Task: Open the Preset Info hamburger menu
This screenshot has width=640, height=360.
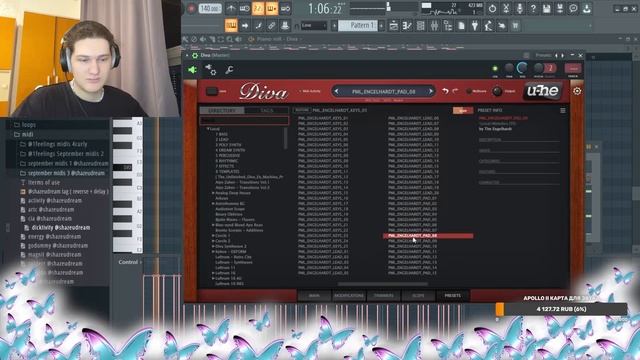Action: [563, 110]
